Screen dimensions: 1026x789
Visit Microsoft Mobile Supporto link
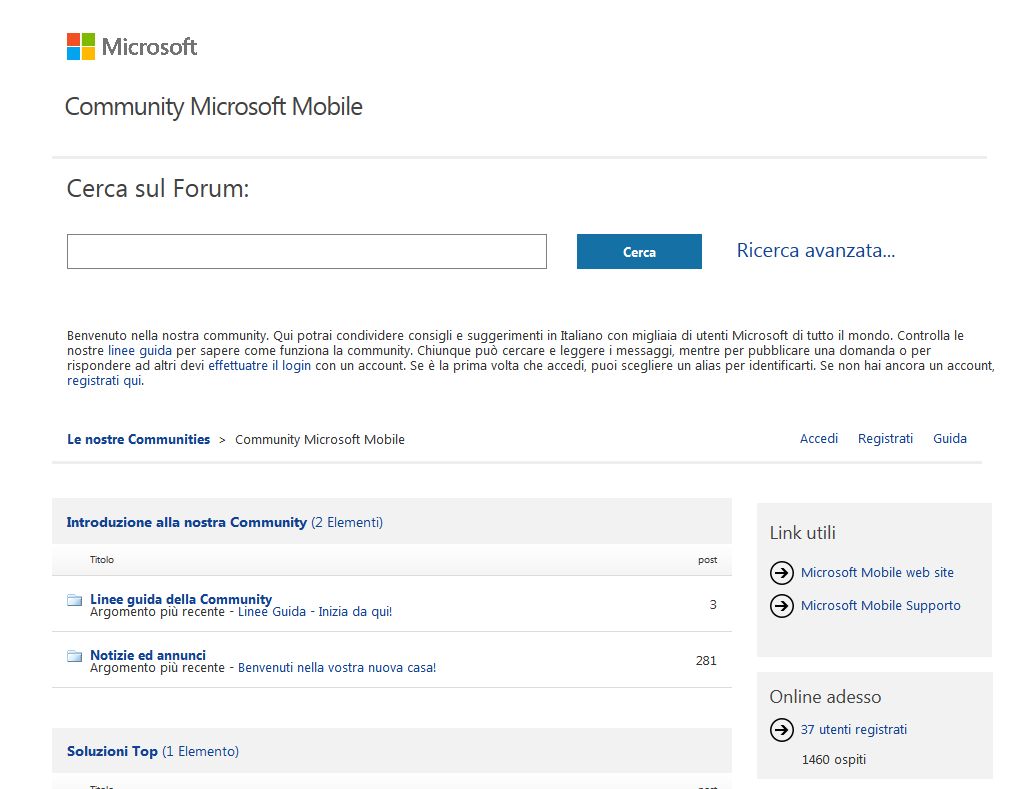(x=880, y=606)
